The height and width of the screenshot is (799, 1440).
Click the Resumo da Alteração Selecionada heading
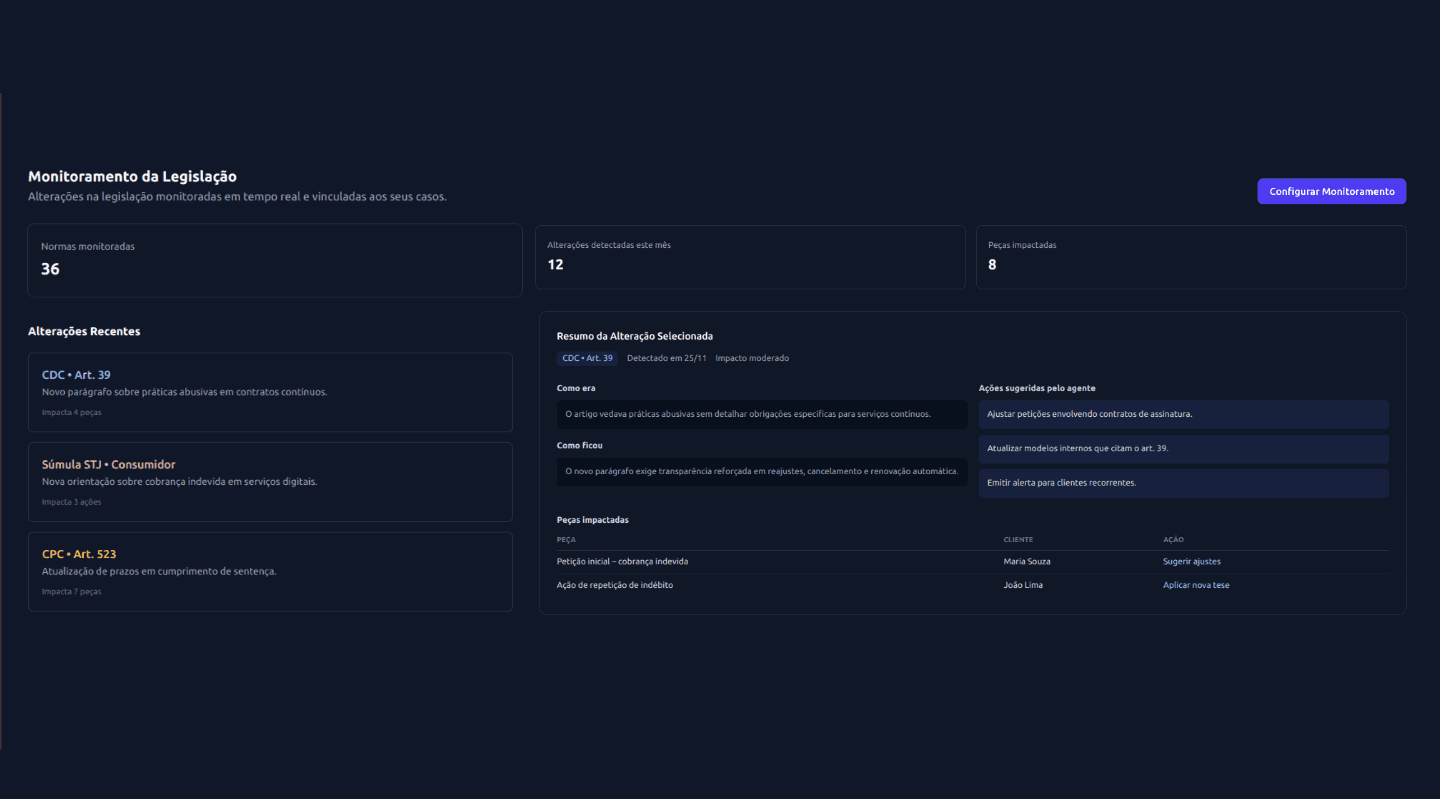(x=635, y=337)
